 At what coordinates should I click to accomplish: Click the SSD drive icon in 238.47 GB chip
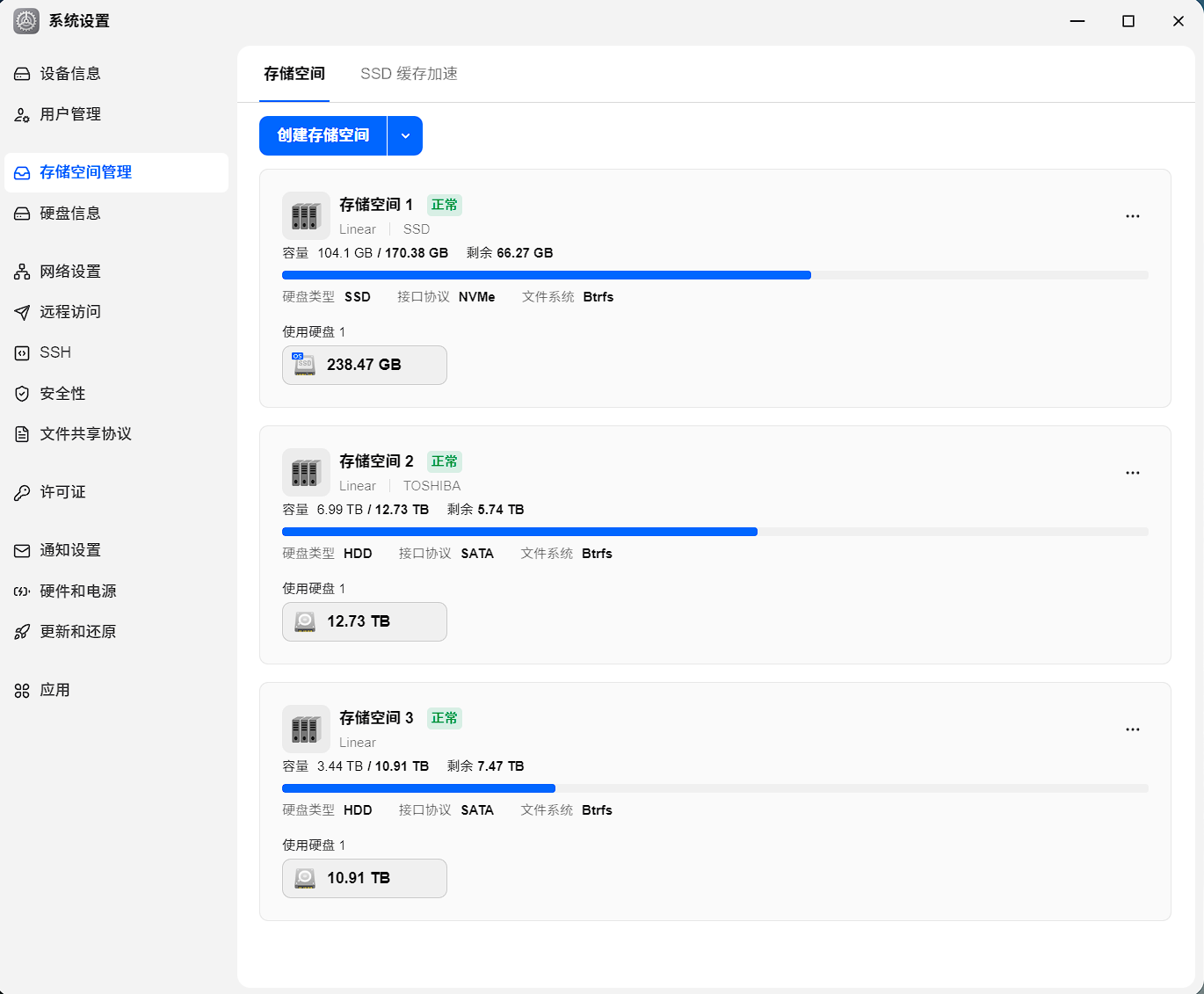point(304,365)
